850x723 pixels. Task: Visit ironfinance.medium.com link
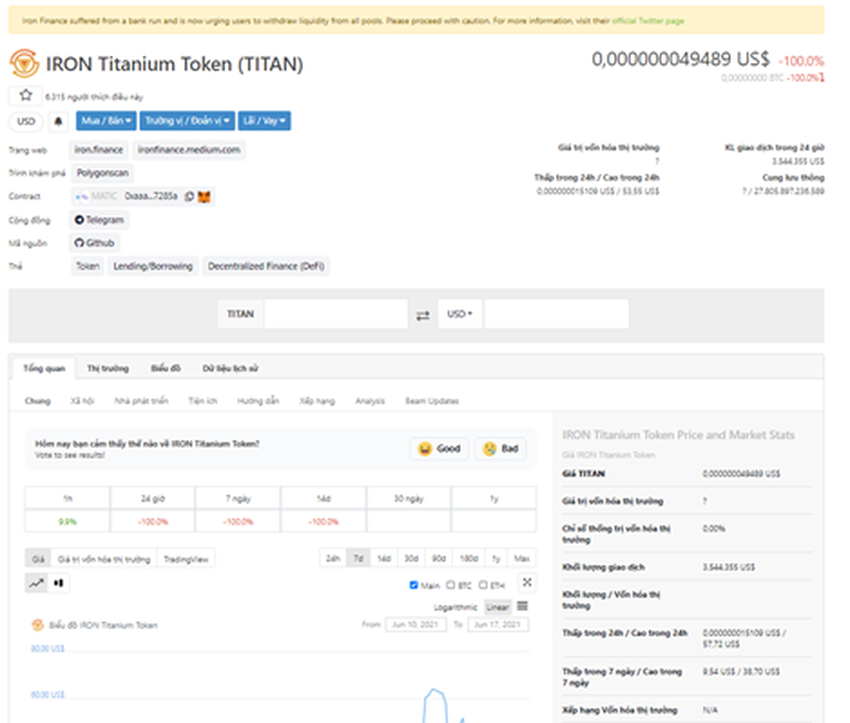click(x=189, y=150)
